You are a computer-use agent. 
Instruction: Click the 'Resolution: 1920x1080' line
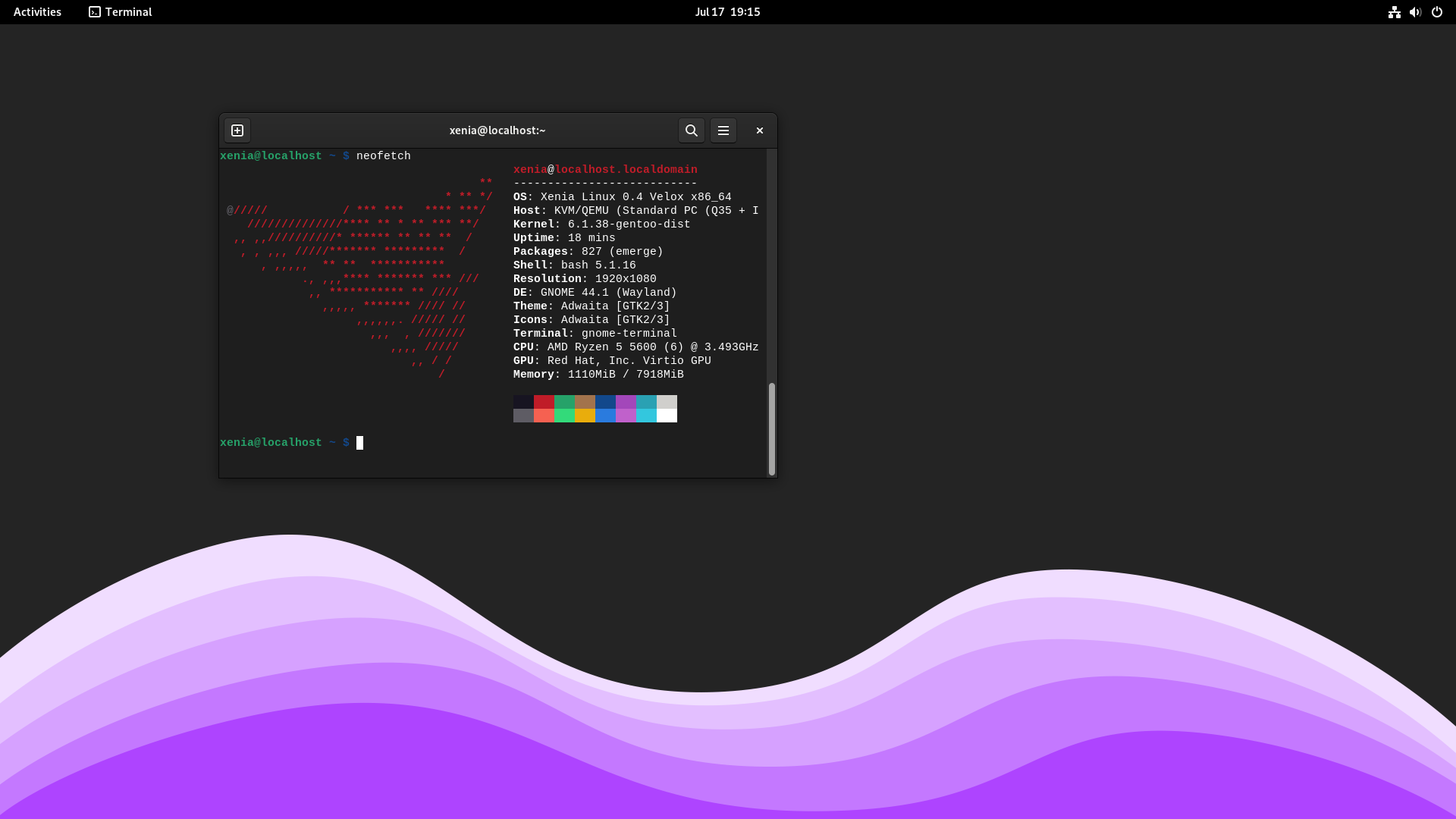pyautogui.click(x=585, y=279)
